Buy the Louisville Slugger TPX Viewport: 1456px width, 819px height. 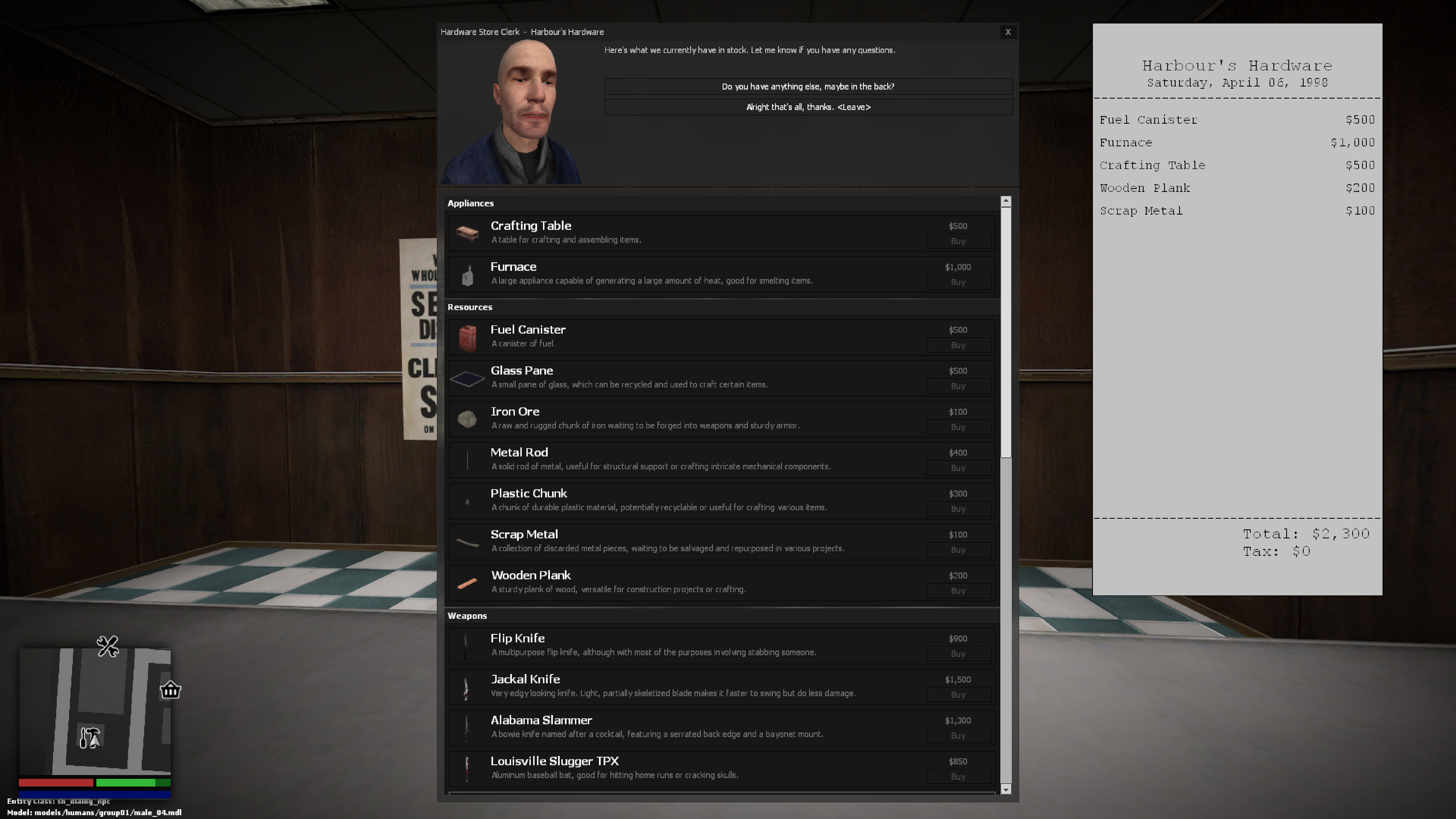(x=958, y=777)
